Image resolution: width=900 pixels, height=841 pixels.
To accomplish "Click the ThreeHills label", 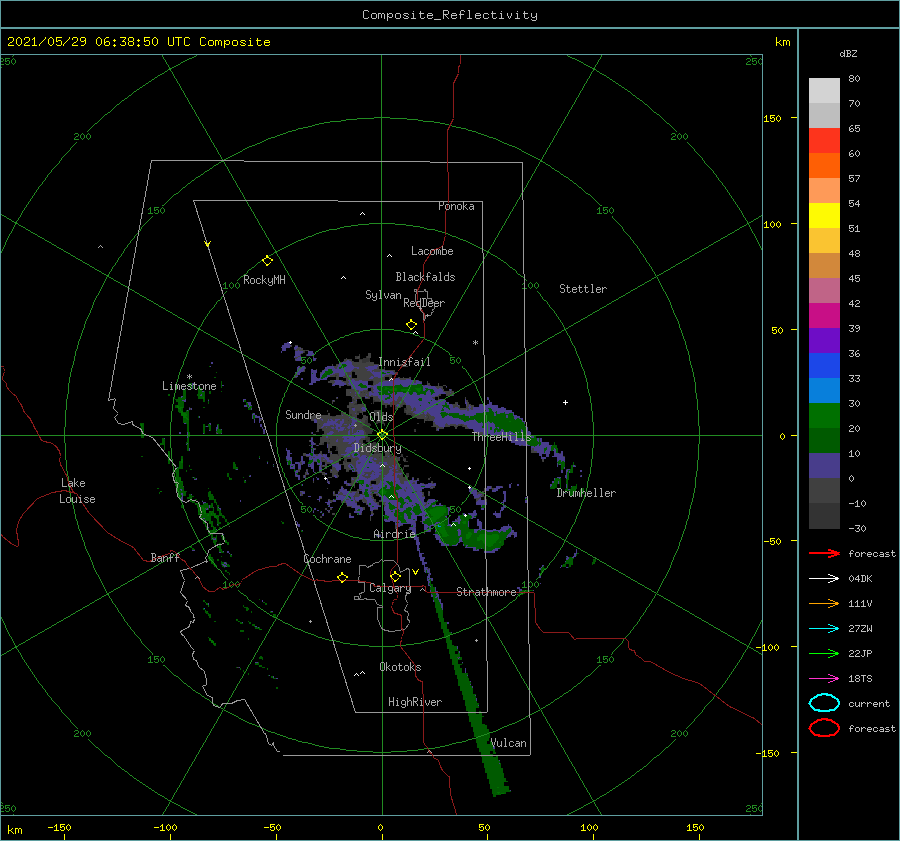I will coord(502,437).
